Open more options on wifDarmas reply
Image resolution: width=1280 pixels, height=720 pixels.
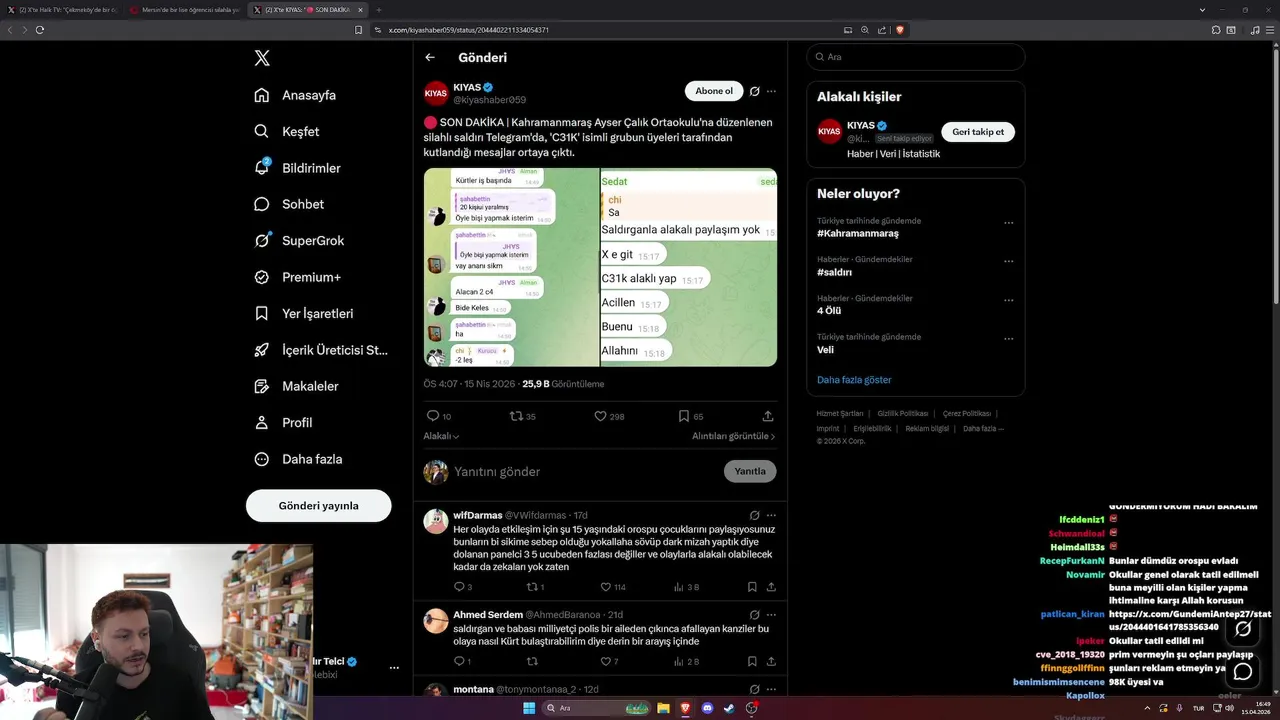click(771, 515)
